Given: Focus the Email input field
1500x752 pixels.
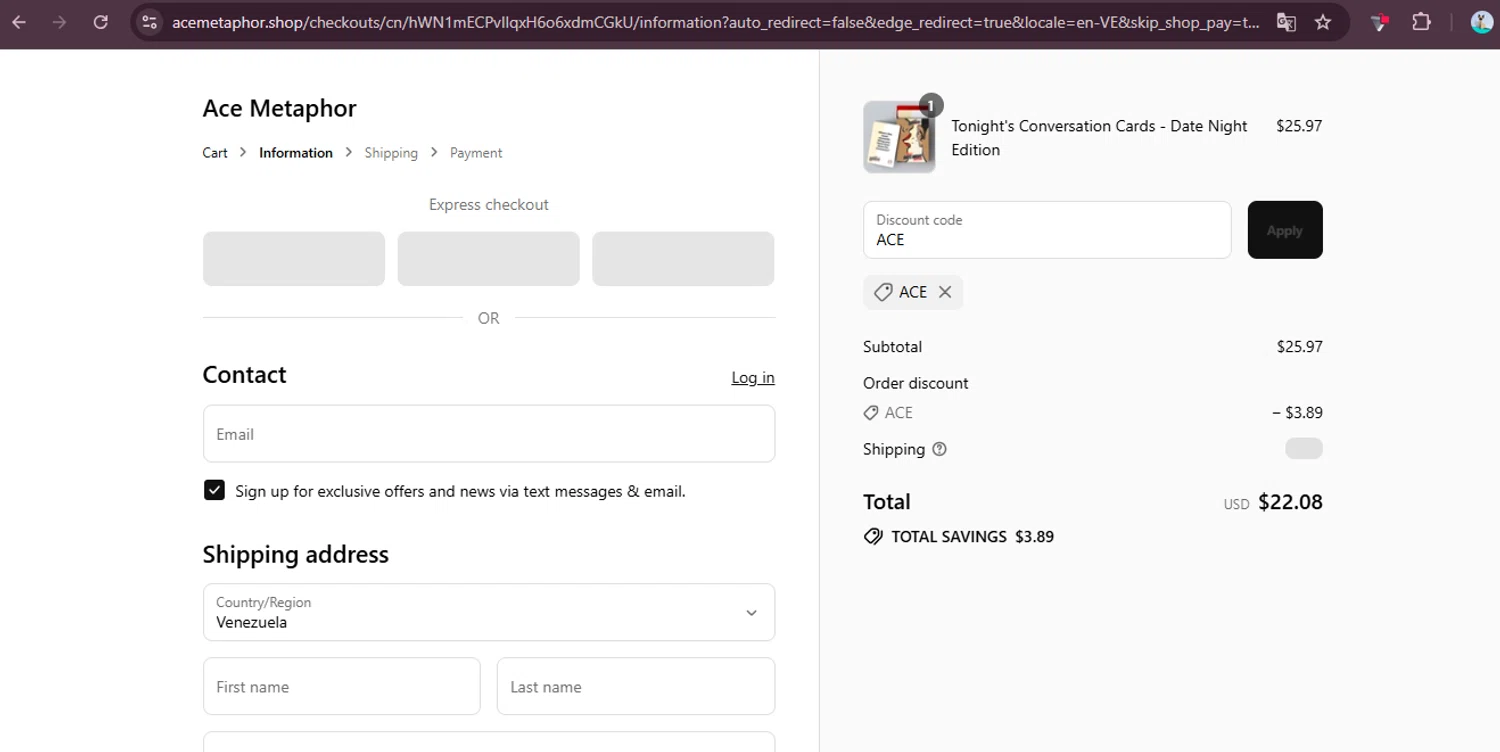Looking at the screenshot, I should pos(489,433).
